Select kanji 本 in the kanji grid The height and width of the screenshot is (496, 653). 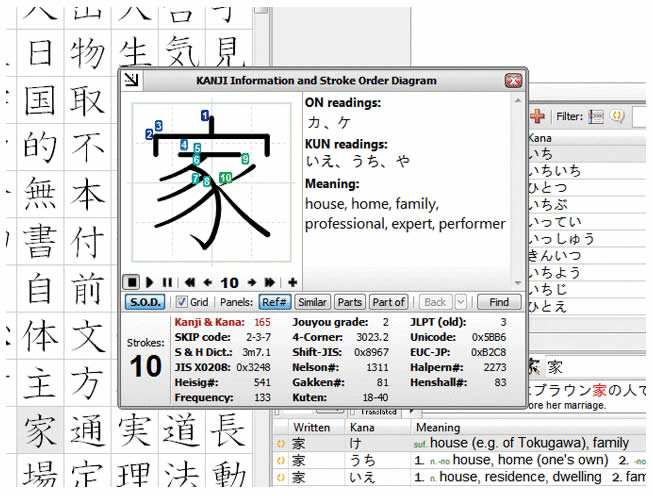tap(87, 194)
